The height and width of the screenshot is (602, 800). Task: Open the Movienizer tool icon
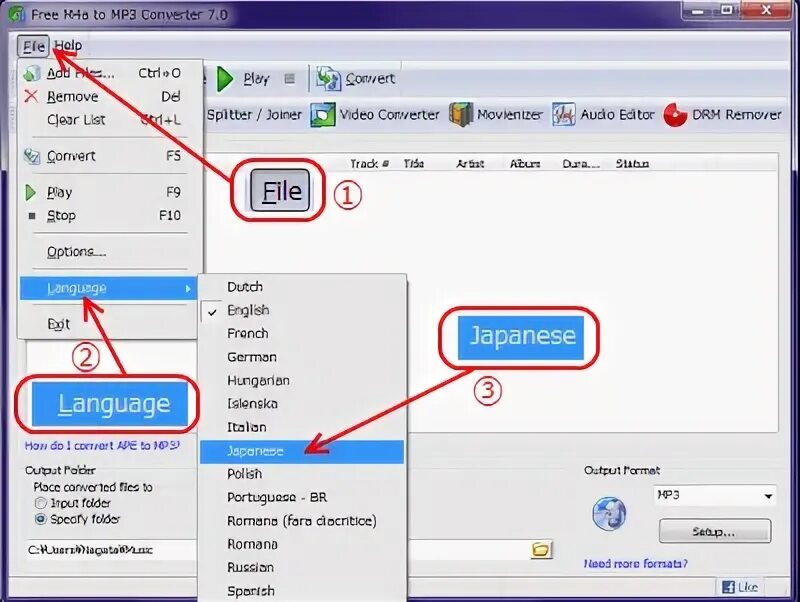pyautogui.click(x=461, y=115)
